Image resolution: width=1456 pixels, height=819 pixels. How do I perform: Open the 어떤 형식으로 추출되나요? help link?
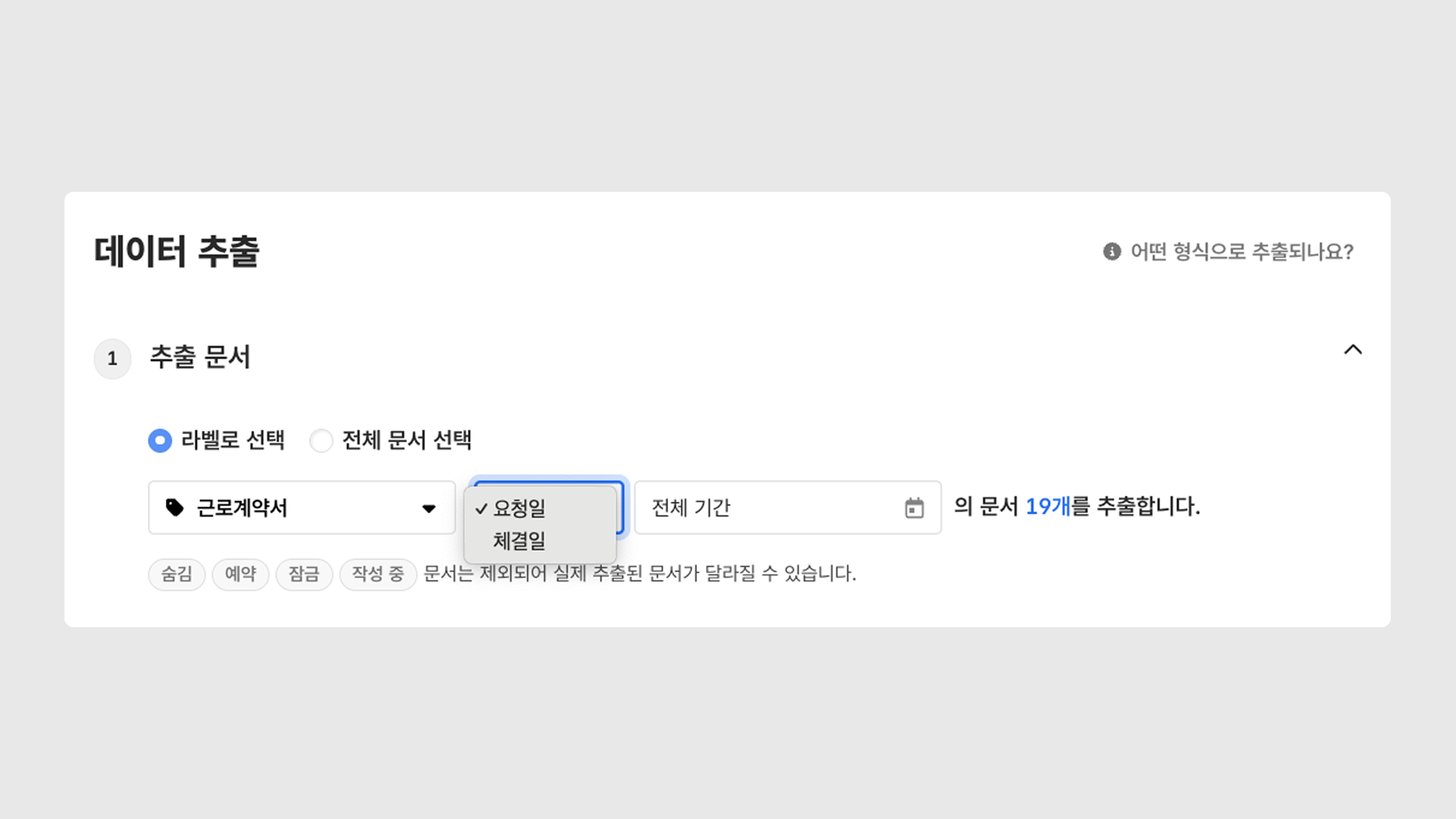(x=1241, y=251)
